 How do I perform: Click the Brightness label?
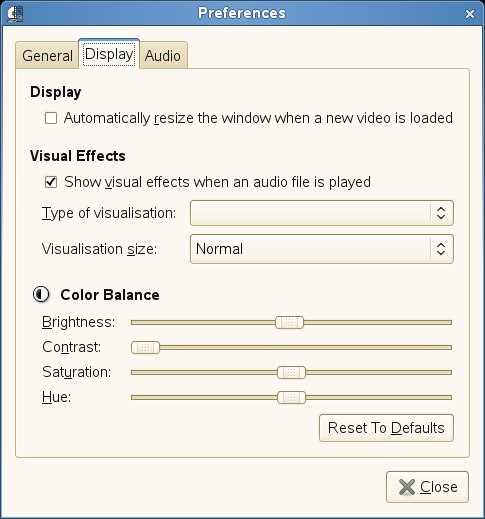(79, 322)
